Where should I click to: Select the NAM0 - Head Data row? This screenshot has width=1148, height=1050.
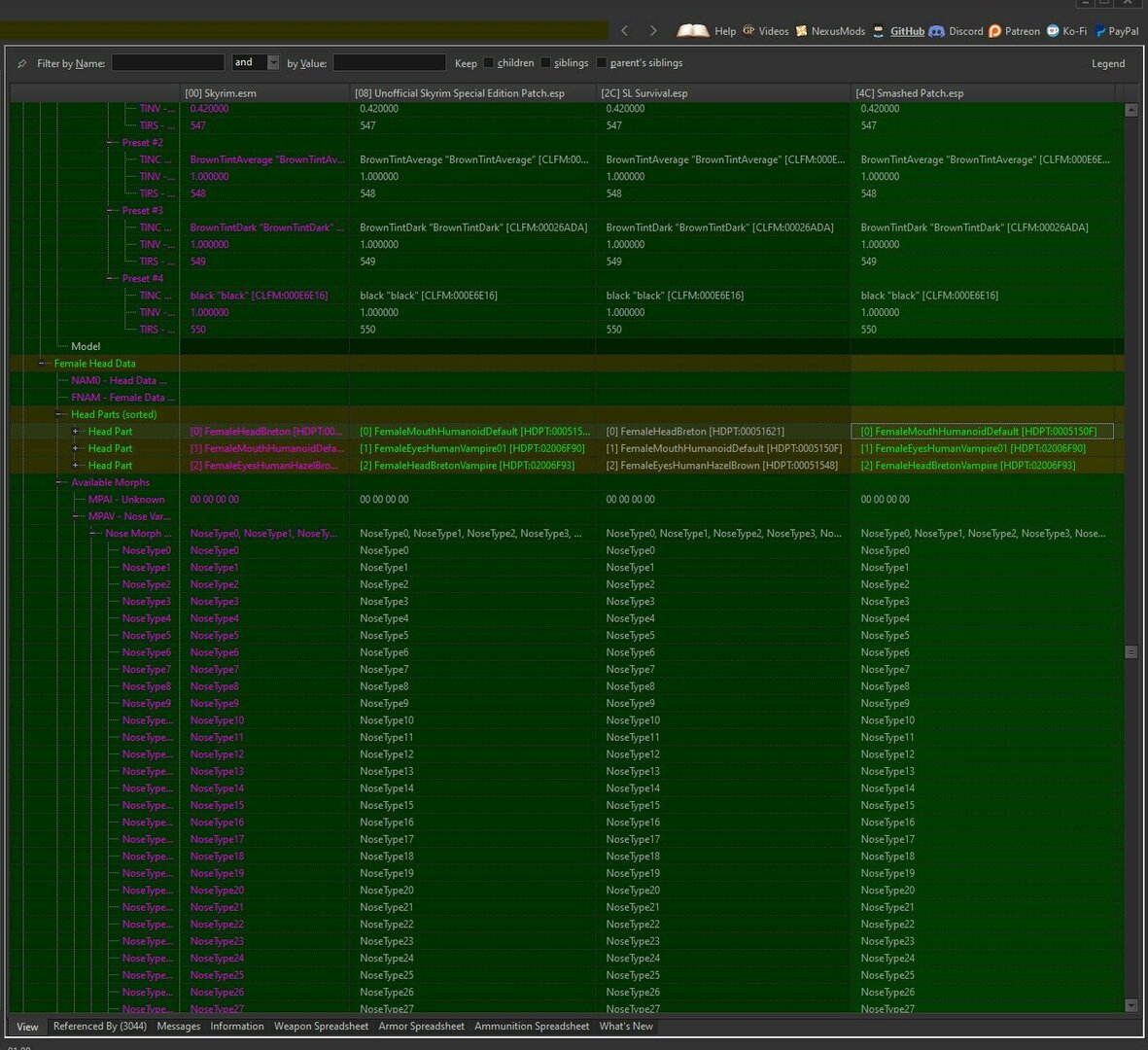point(119,381)
